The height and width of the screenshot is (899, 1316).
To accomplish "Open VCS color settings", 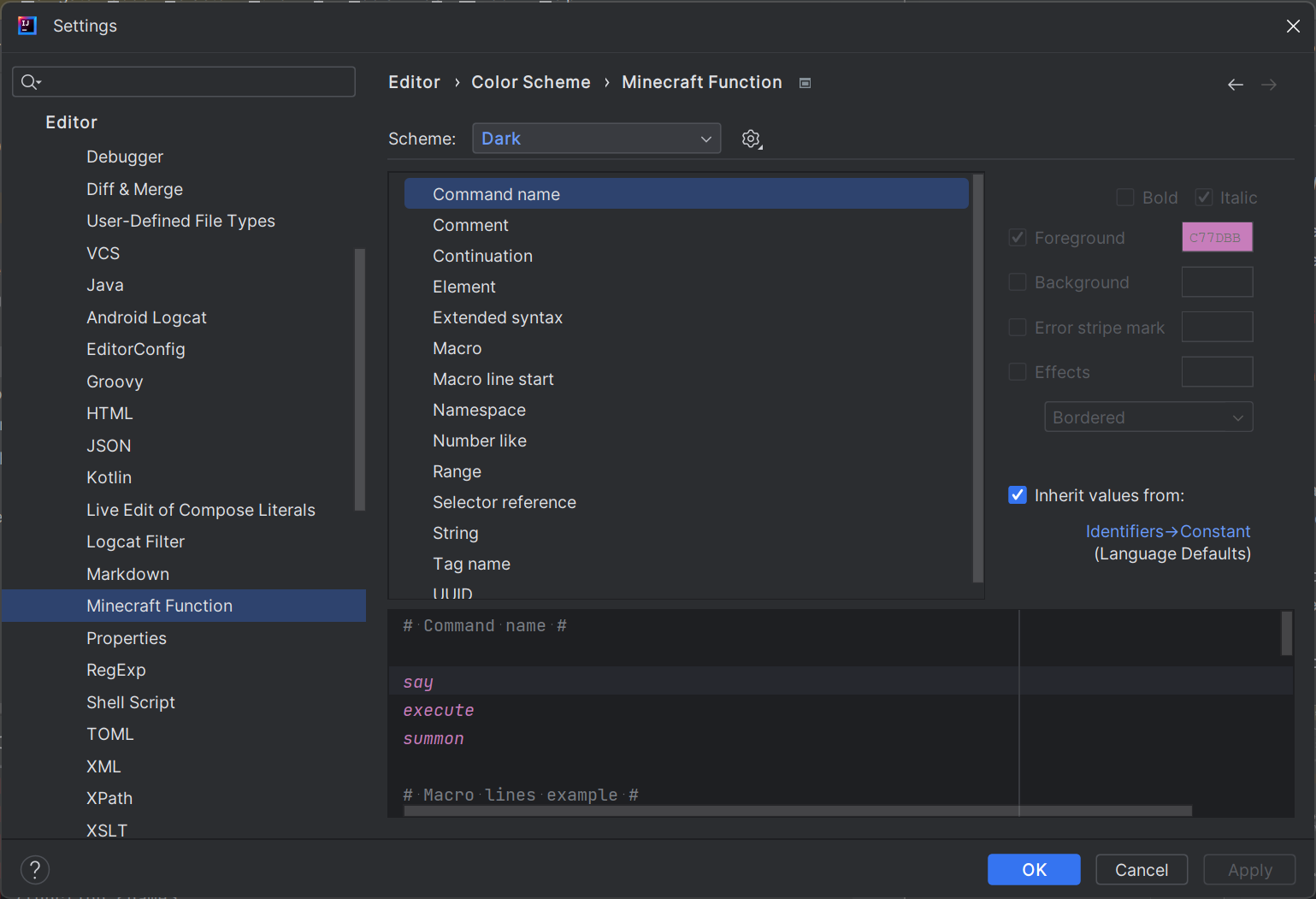I will 103,253.
